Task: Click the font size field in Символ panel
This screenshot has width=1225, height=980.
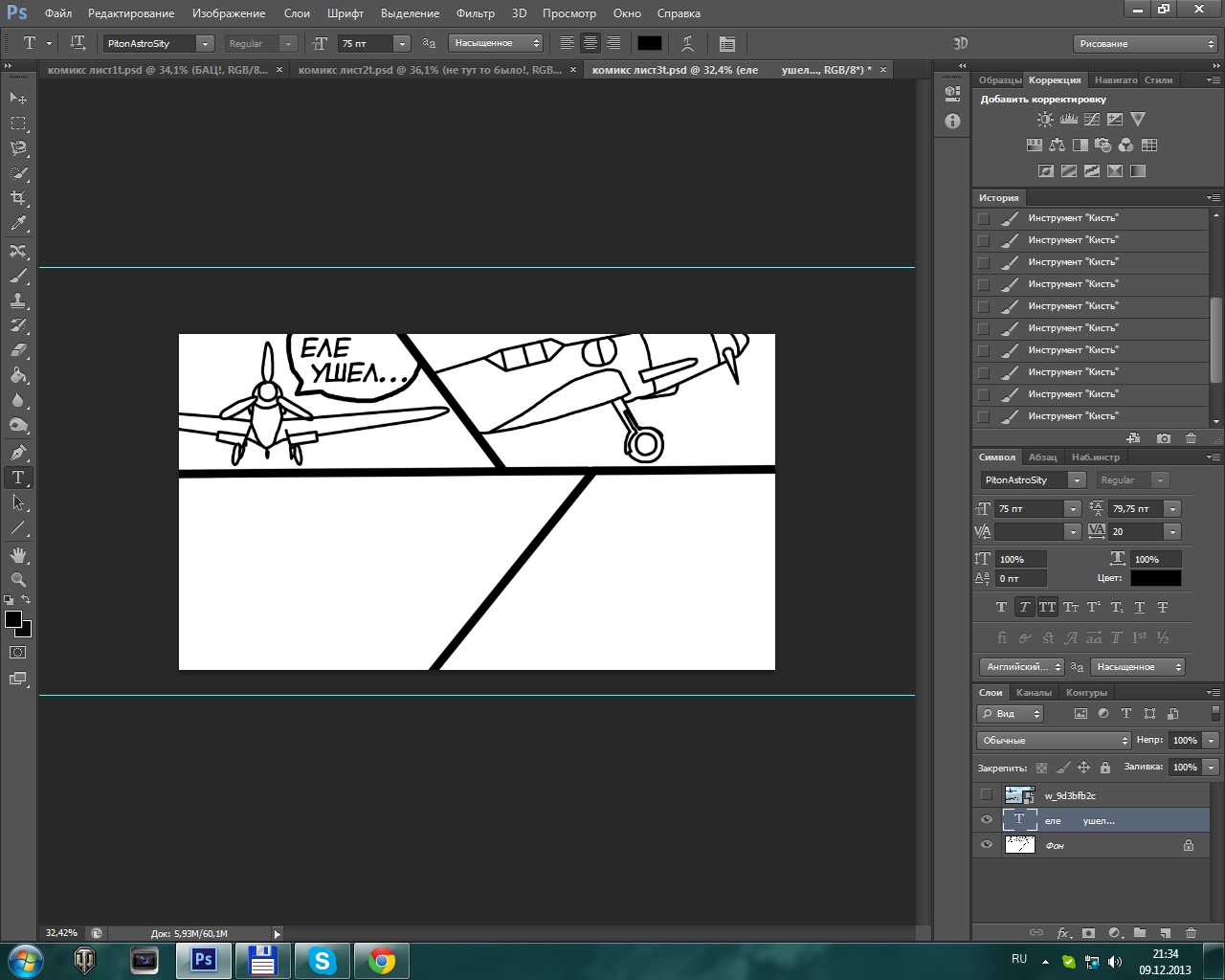Action: [x=1030, y=508]
